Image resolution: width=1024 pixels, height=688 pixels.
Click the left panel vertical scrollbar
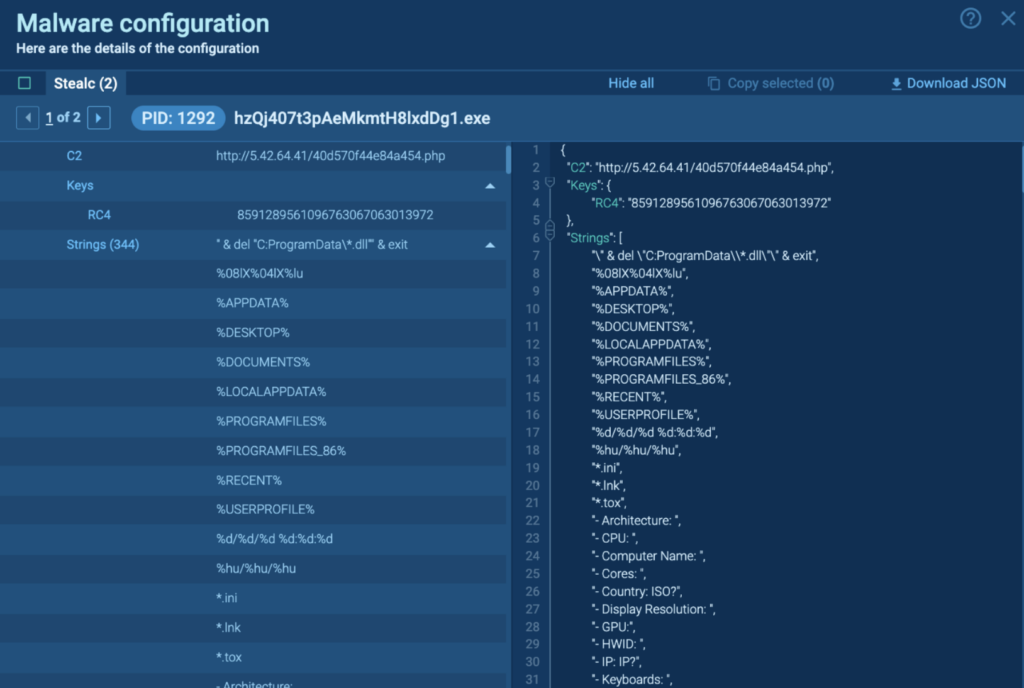[x=509, y=160]
